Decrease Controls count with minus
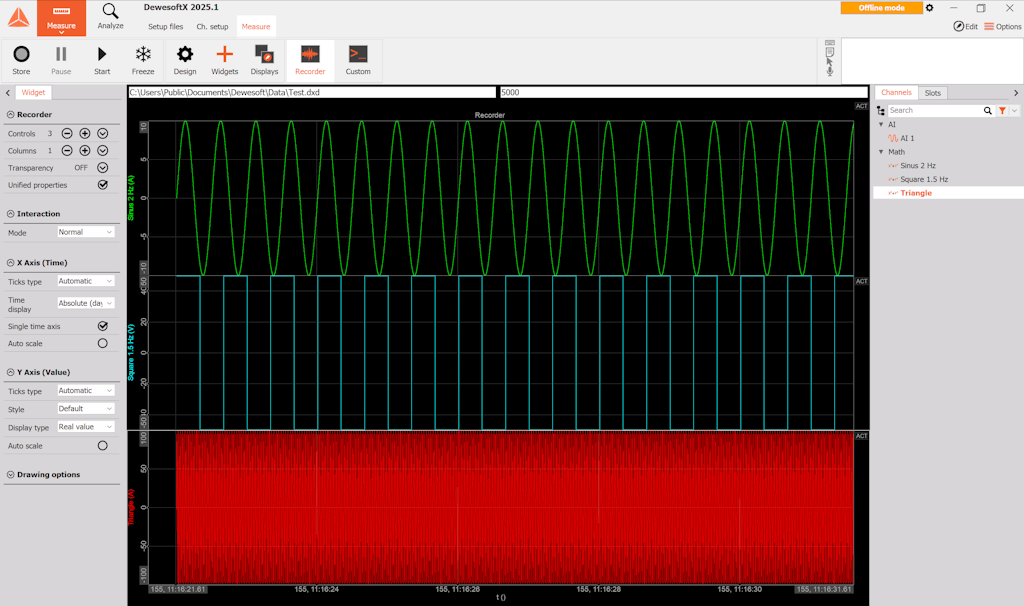This screenshot has width=1024, height=606. point(67,133)
